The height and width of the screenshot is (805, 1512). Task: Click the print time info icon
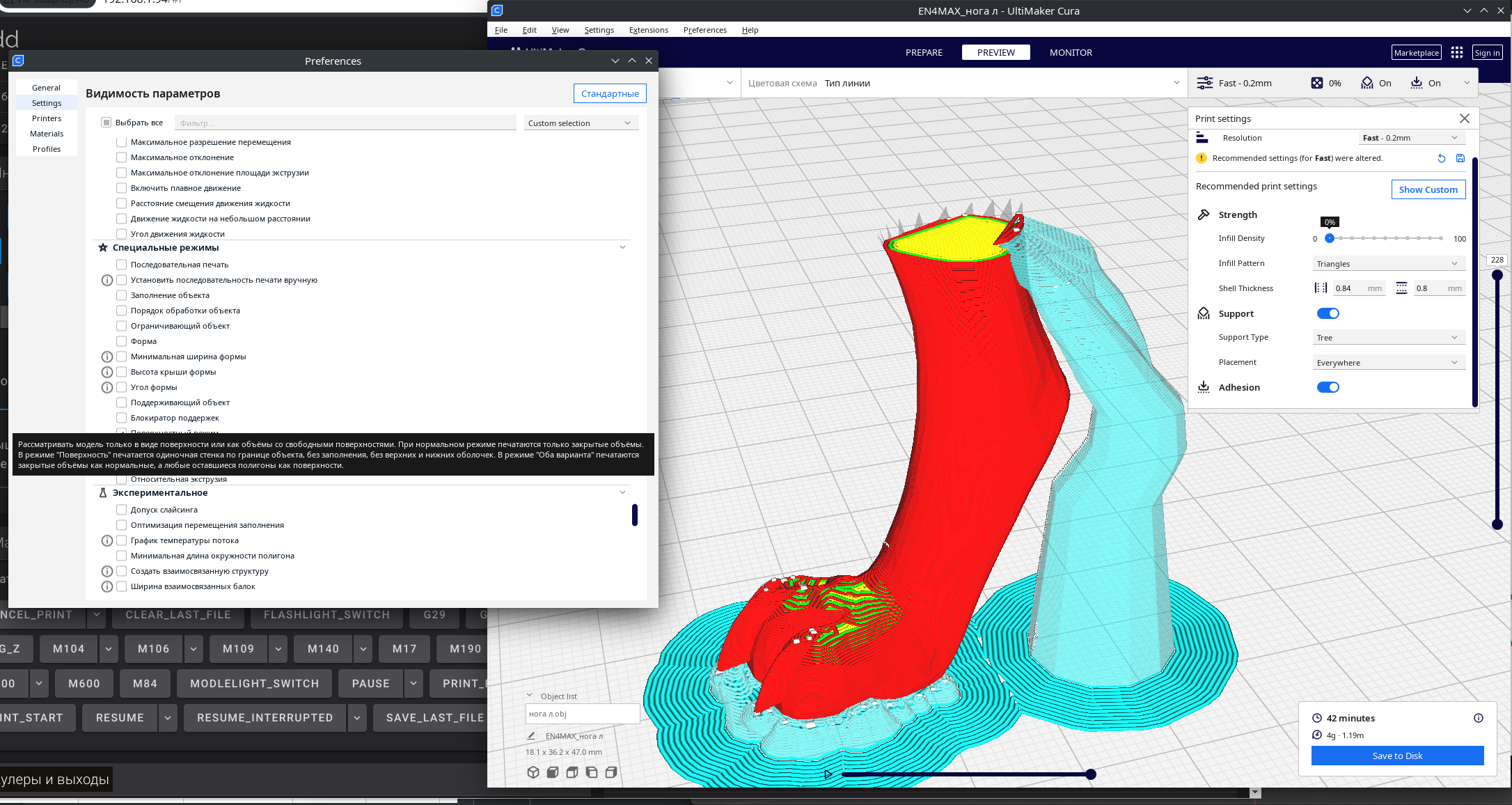click(1479, 718)
